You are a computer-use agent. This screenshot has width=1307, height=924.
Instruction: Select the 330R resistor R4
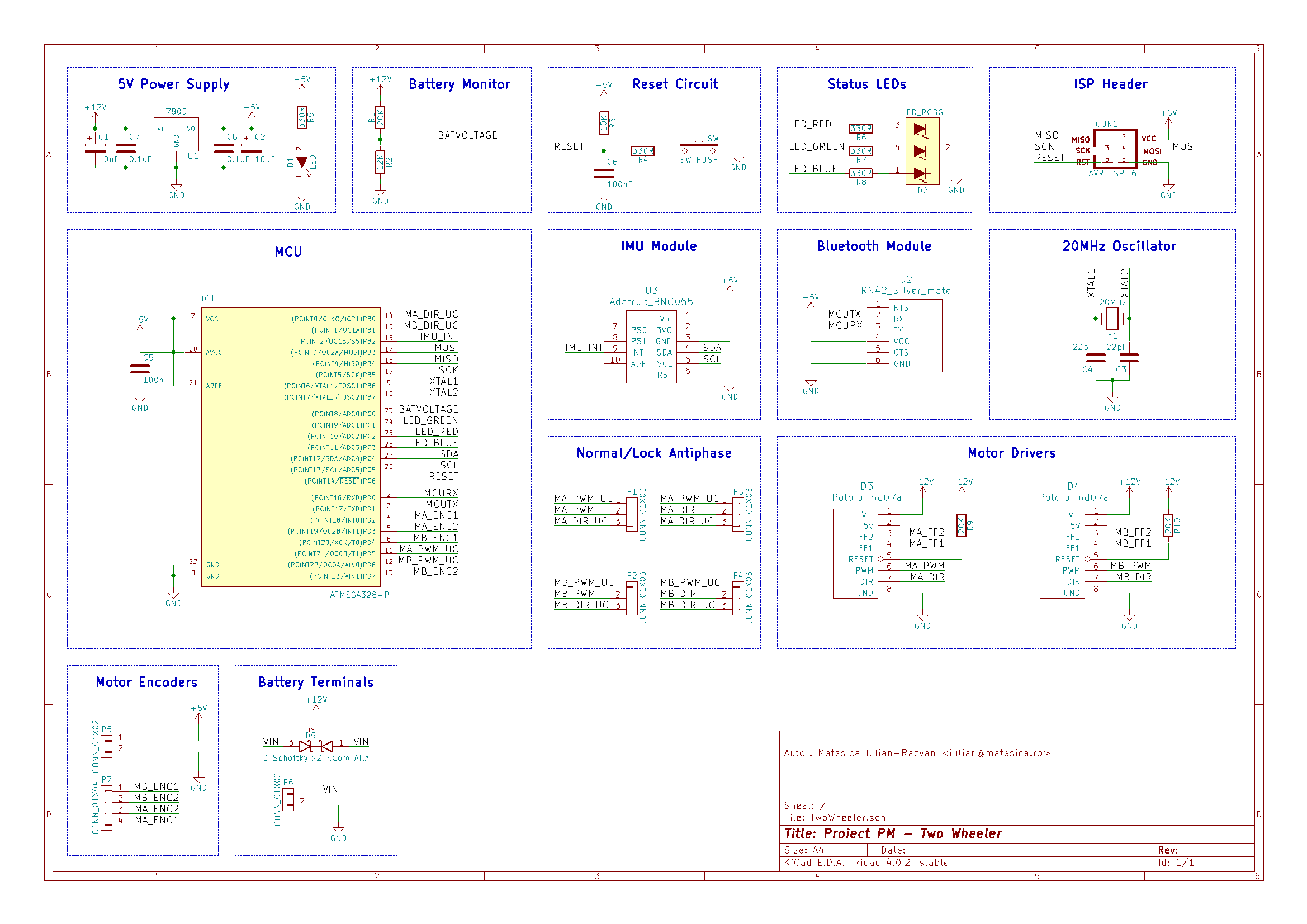click(643, 151)
